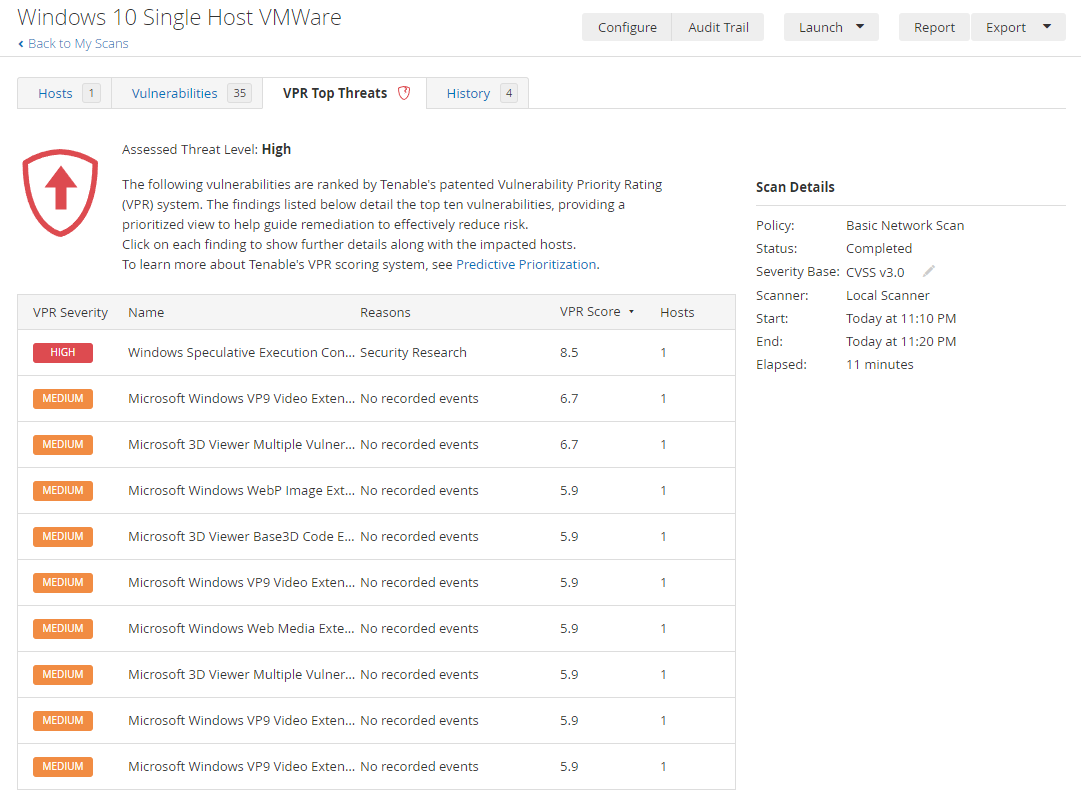The height and width of the screenshot is (802, 1081).
Task: Click the Hosts tab count badge 1
Action: [x=91, y=93]
